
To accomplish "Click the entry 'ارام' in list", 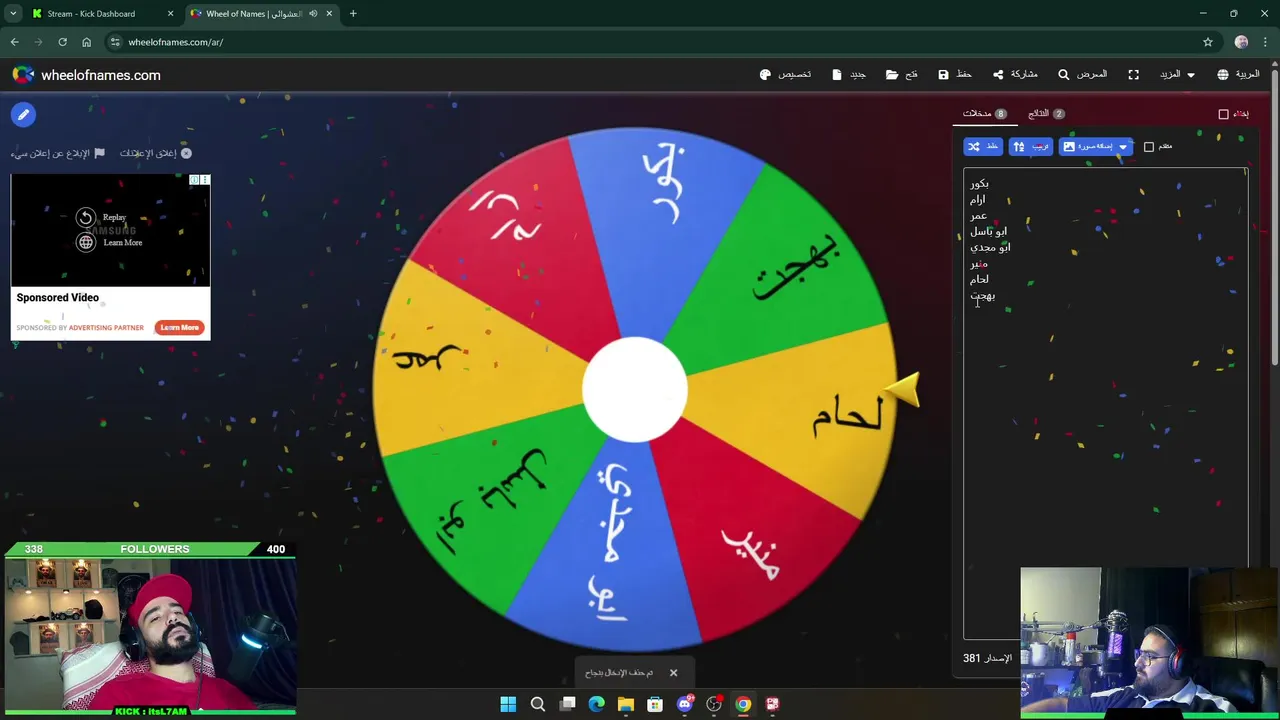I will coord(978,200).
